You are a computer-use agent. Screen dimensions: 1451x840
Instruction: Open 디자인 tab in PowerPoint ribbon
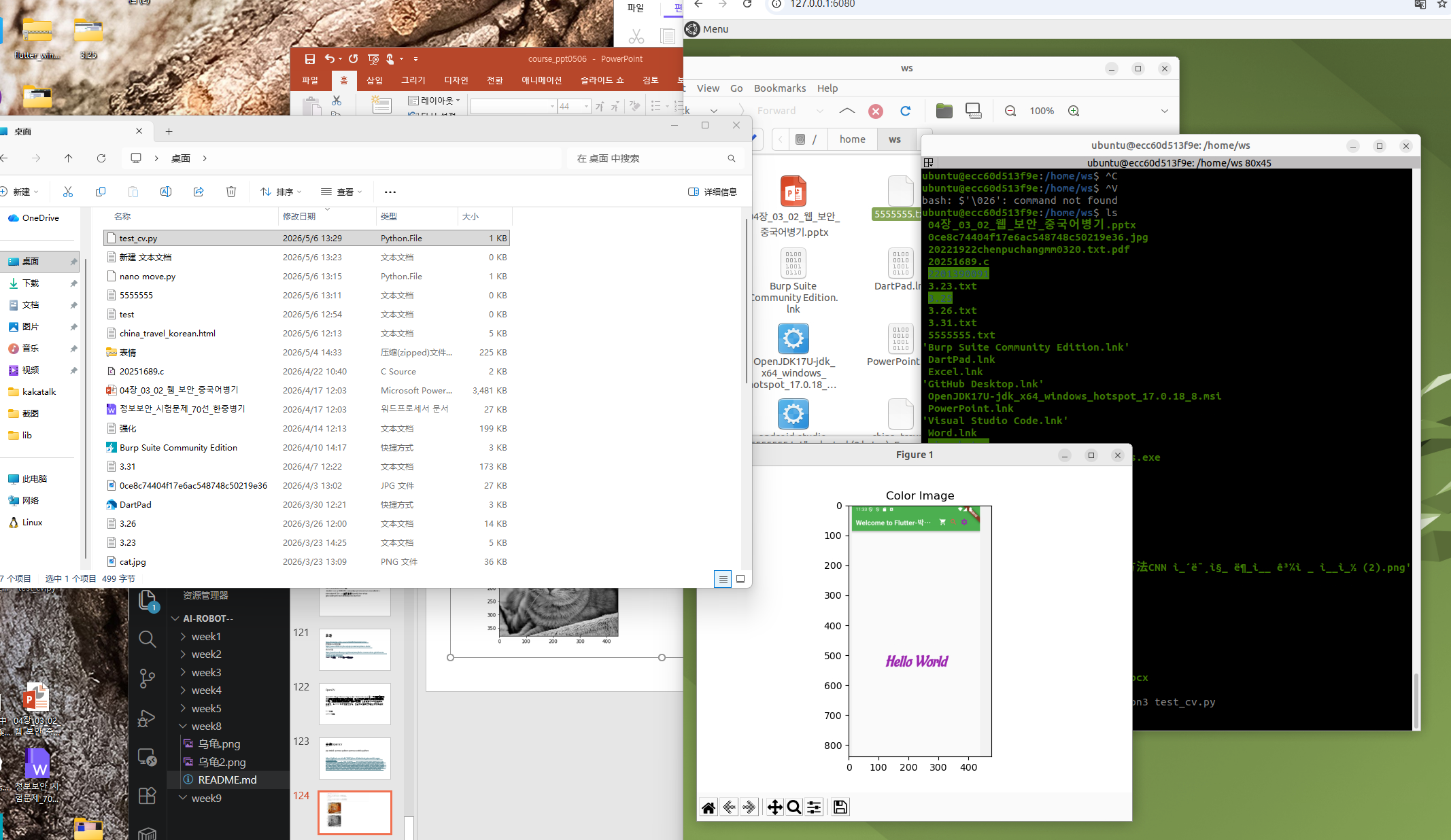coord(456,80)
